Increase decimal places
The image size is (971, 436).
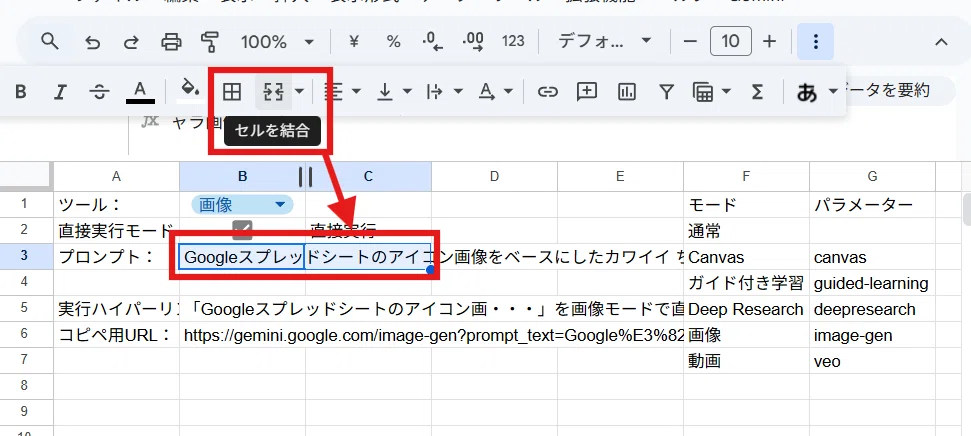pos(473,41)
